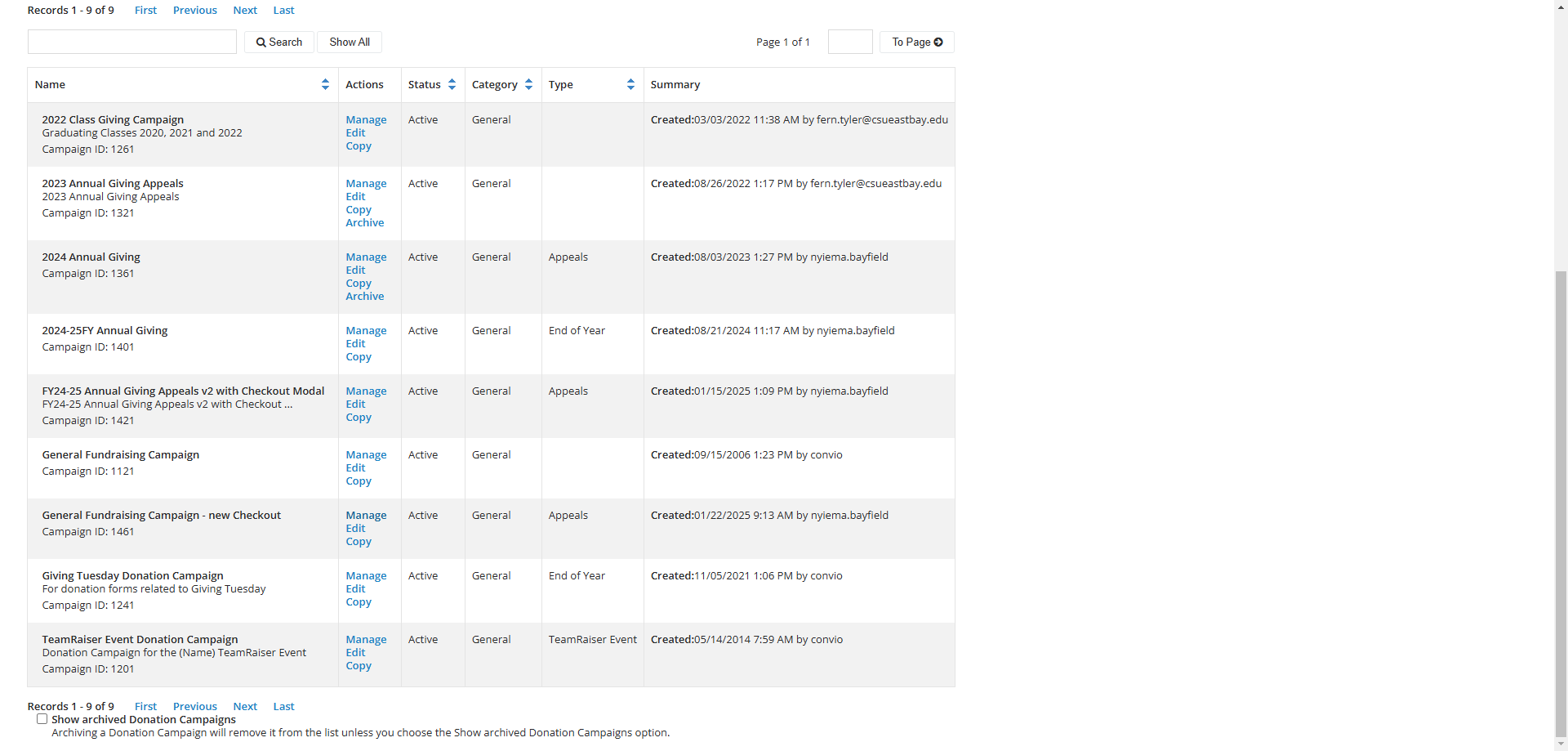Copy the 2024 Annual Giving campaign
The image size is (1568, 751).
pyautogui.click(x=359, y=283)
